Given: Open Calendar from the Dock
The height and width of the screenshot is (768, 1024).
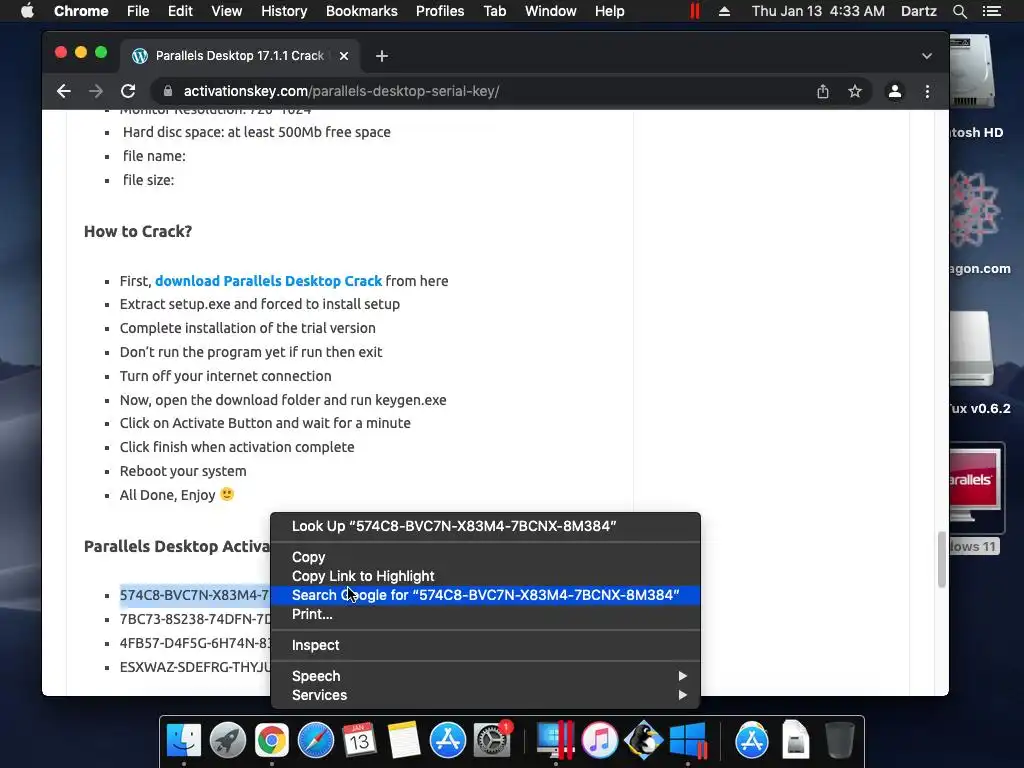Looking at the screenshot, I should coord(359,741).
